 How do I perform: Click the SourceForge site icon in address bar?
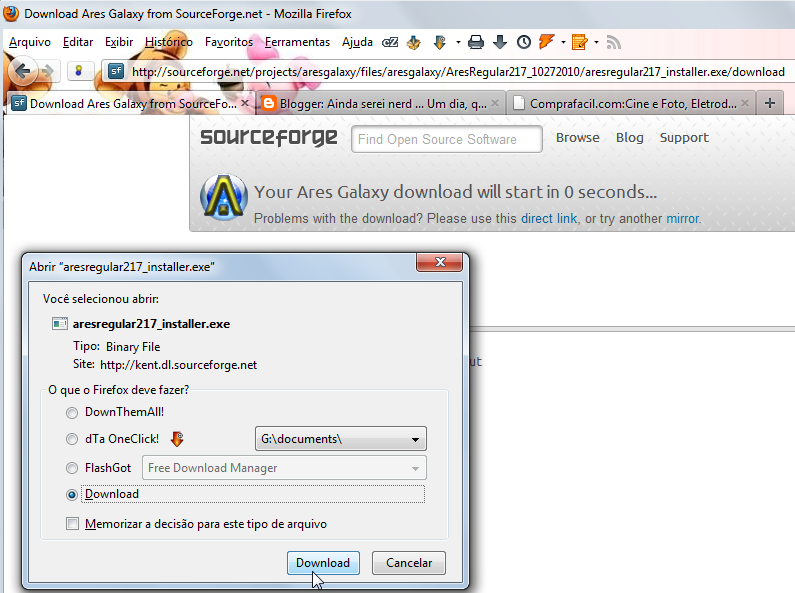click(116, 71)
